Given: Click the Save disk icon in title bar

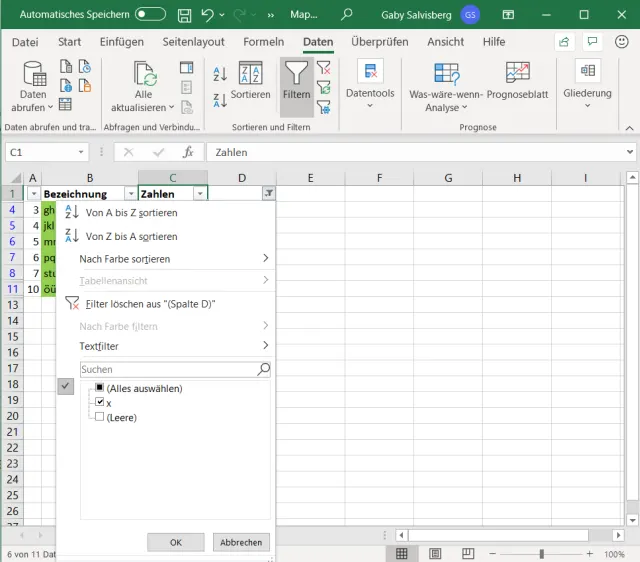Looking at the screenshot, I should point(184,15).
